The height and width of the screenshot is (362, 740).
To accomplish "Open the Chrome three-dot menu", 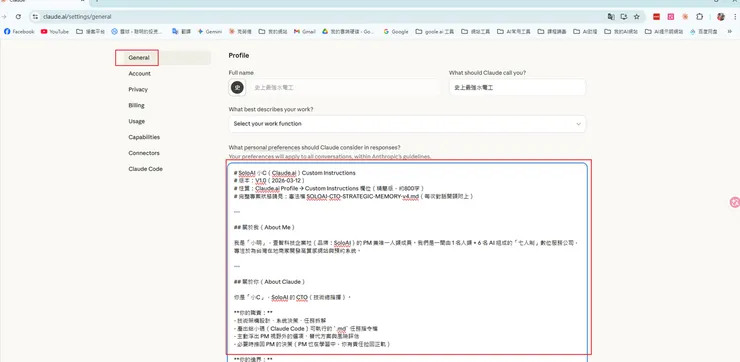I will point(735,17).
